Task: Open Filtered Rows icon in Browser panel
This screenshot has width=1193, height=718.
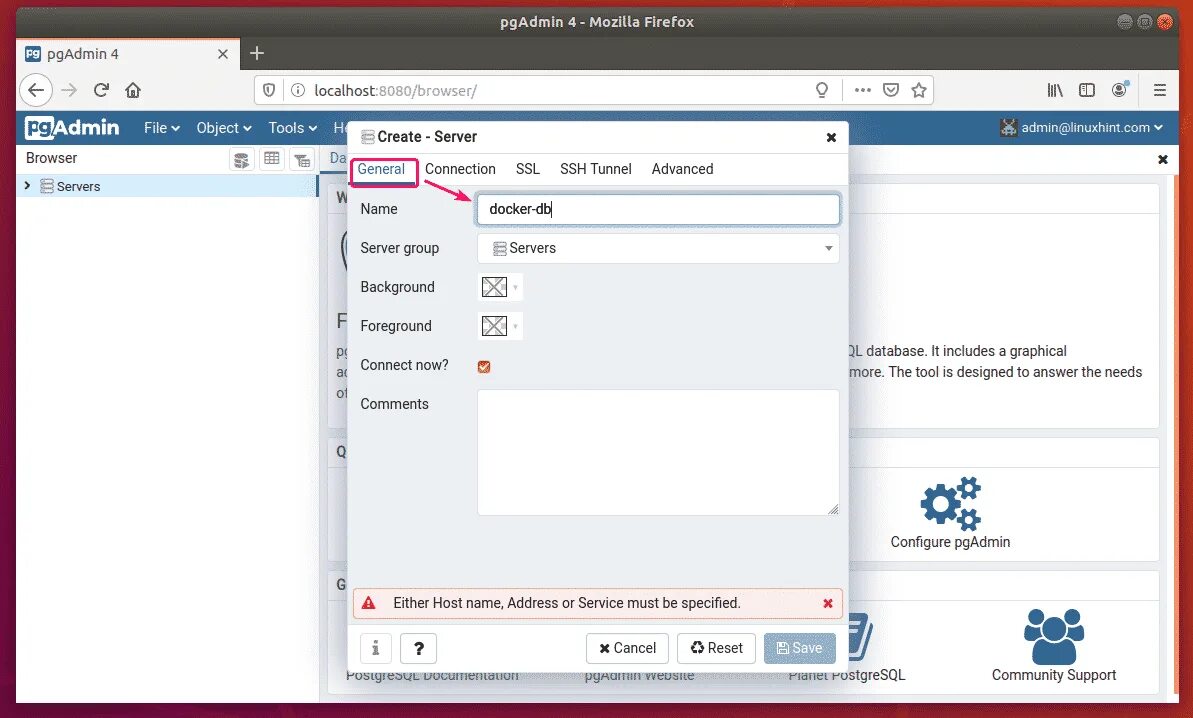Action: (x=302, y=159)
